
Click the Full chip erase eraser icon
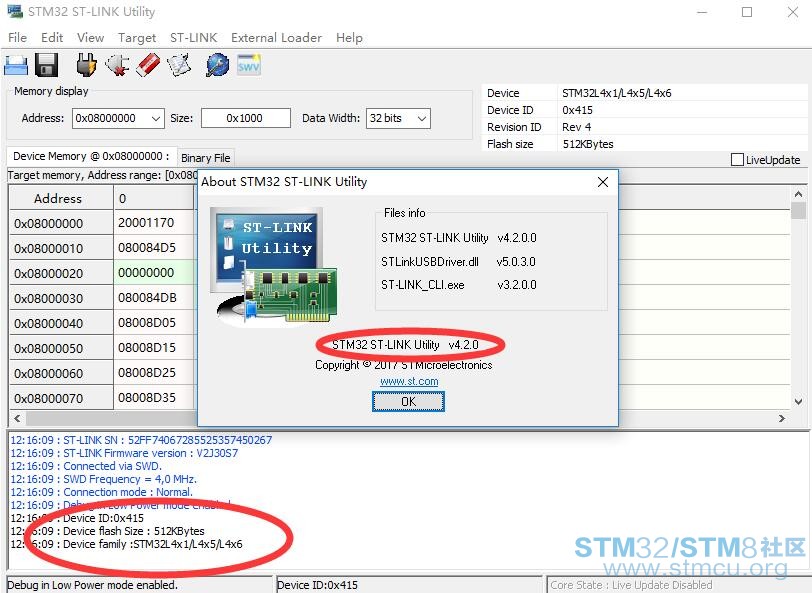click(x=149, y=65)
